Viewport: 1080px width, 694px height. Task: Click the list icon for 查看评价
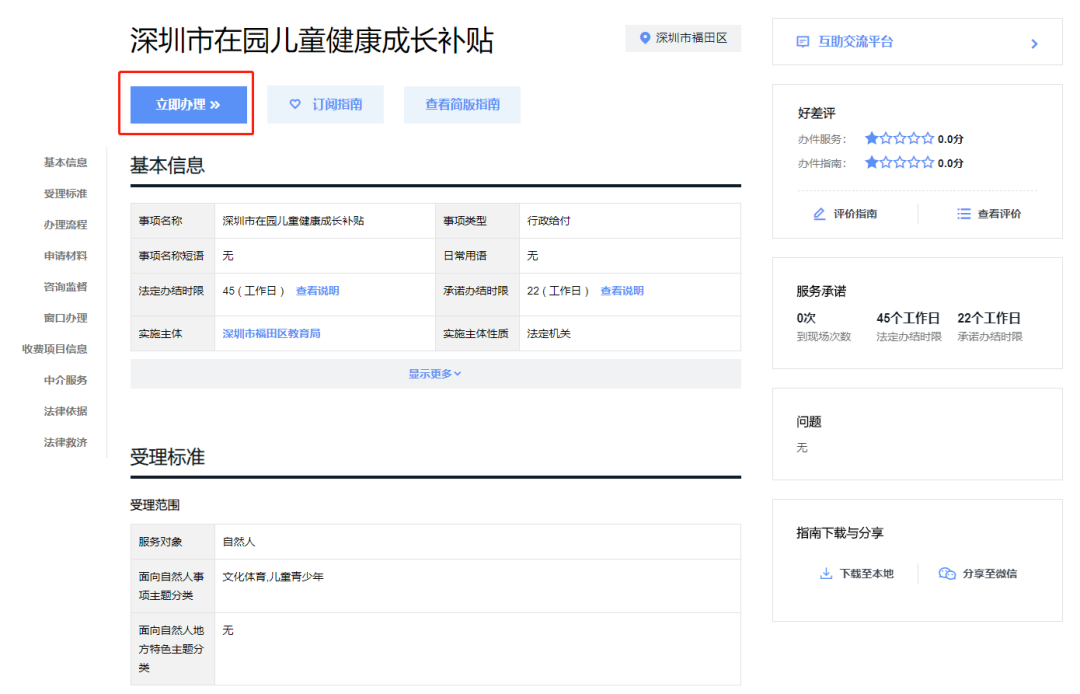964,214
